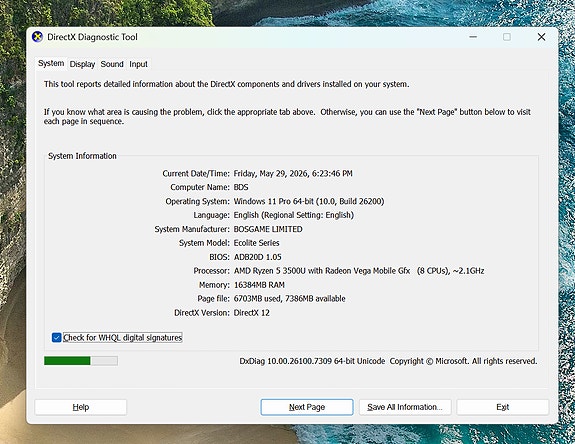Open the Input tab
This screenshot has height=444, width=575.
(138, 64)
